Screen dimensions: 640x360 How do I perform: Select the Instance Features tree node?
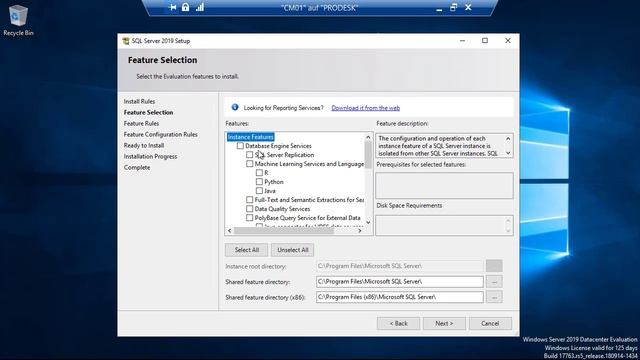(251, 137)
